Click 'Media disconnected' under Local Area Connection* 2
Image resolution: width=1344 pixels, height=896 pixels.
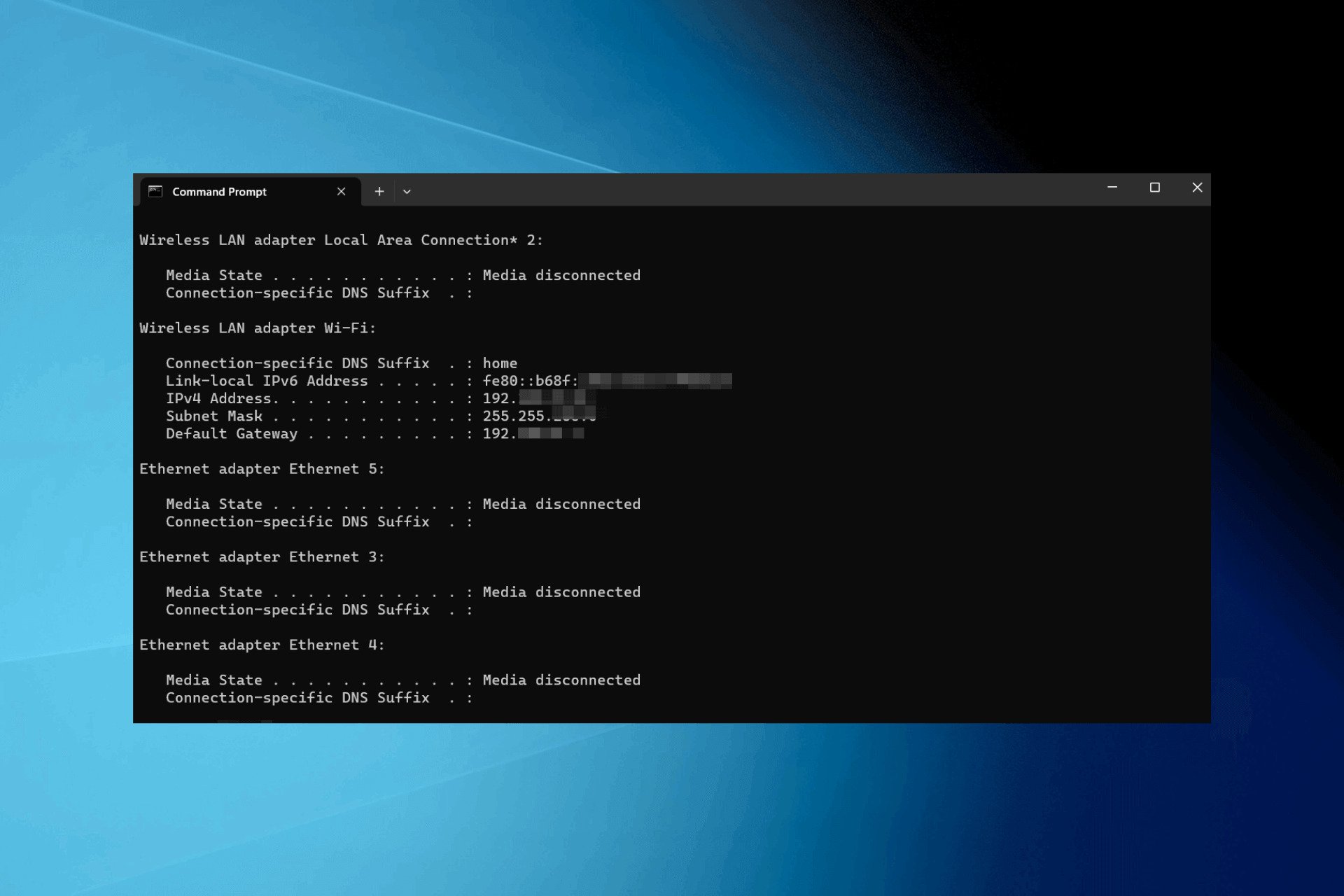(561, 275)
